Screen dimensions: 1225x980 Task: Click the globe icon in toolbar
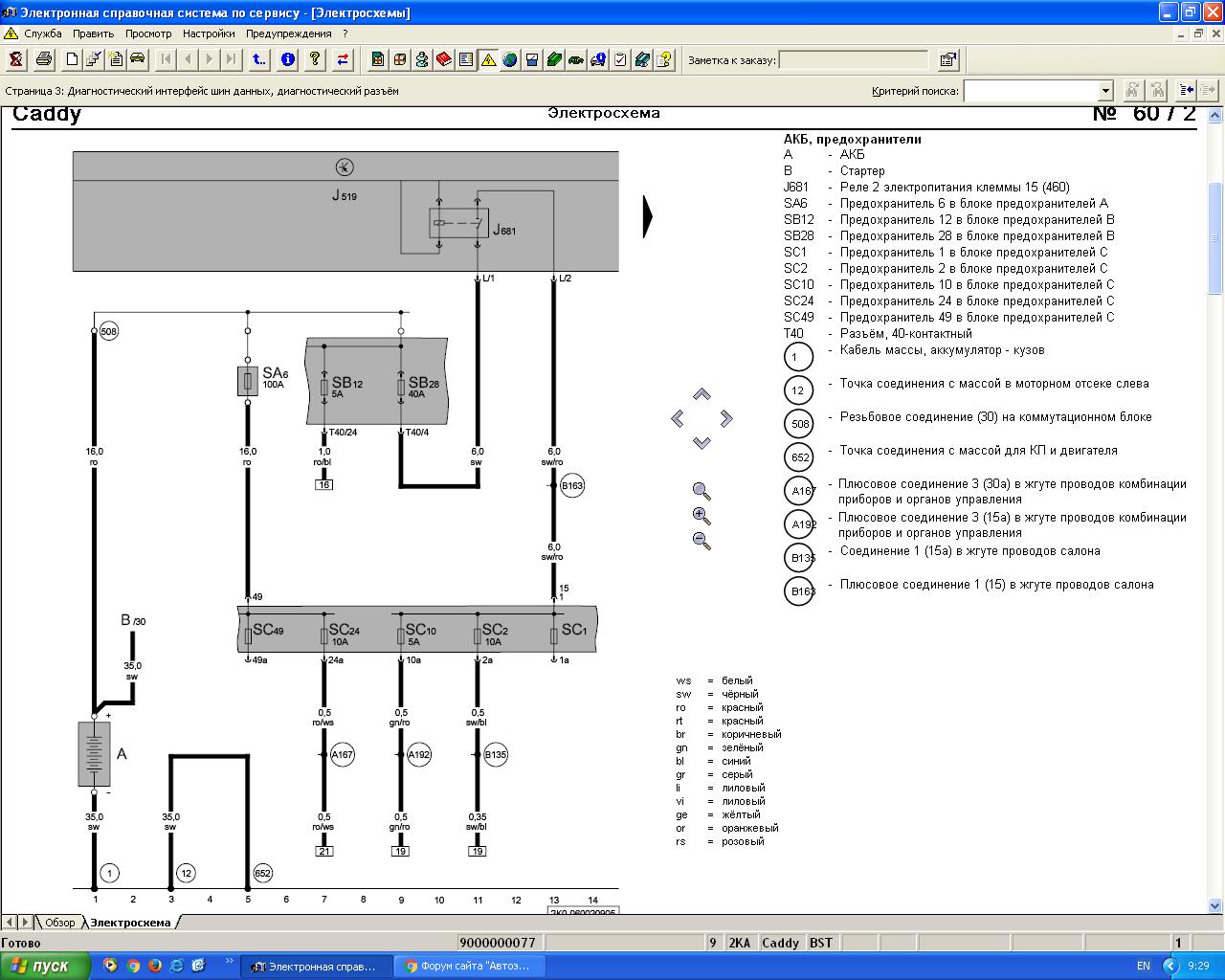coord(510,59)
